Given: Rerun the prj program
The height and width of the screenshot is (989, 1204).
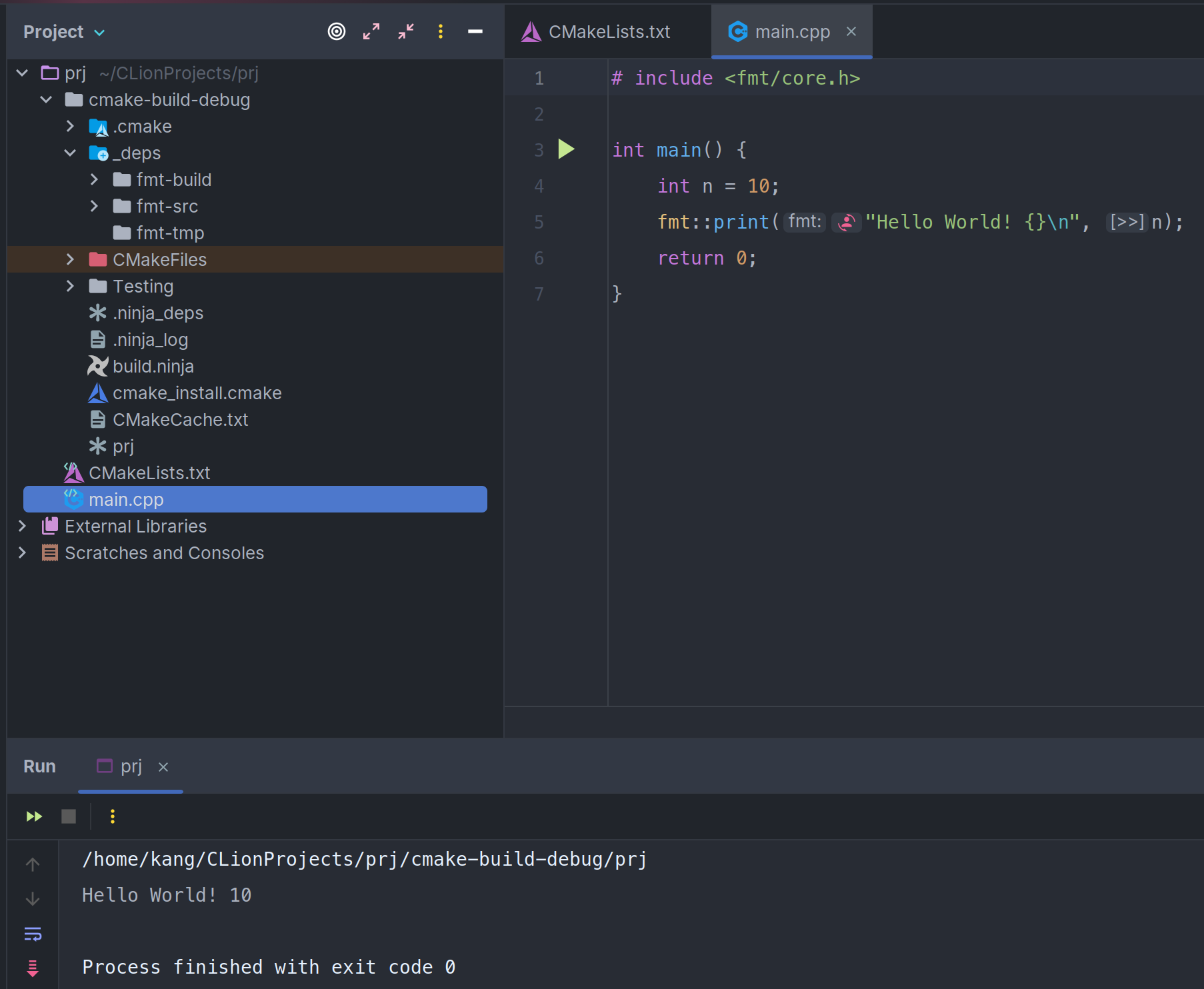Looking at the screenshot, I should click(x=34, y=816).
